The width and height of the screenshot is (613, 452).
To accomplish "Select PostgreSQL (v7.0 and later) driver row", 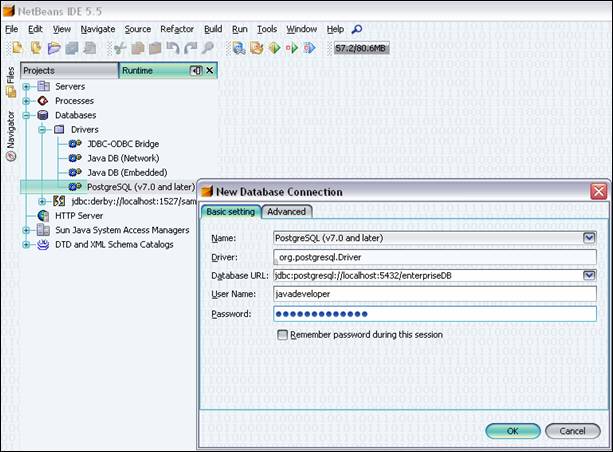I will click(140, 187).
